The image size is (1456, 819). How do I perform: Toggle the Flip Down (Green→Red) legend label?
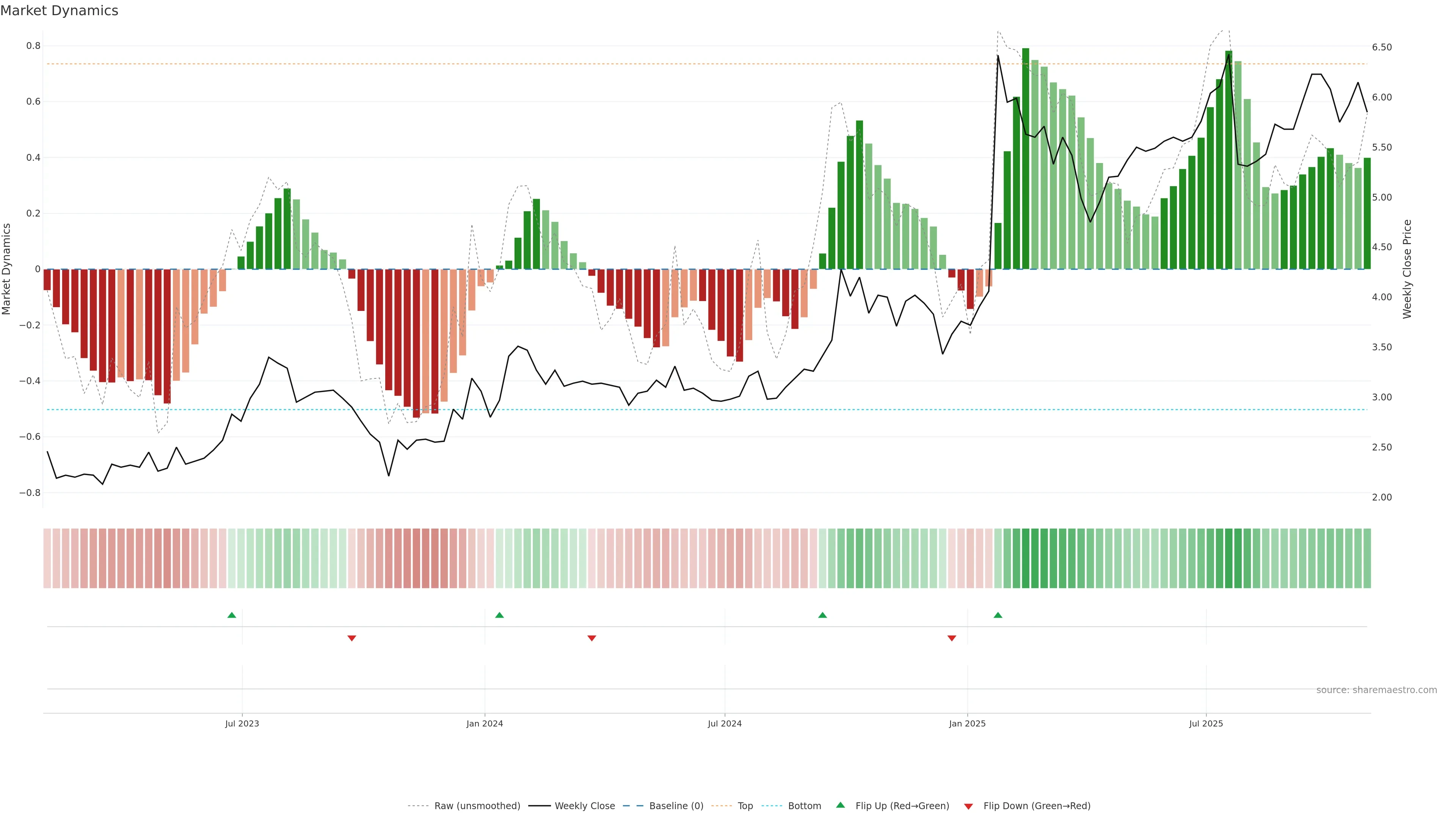pyautogui.click(x=1037, y=806)
